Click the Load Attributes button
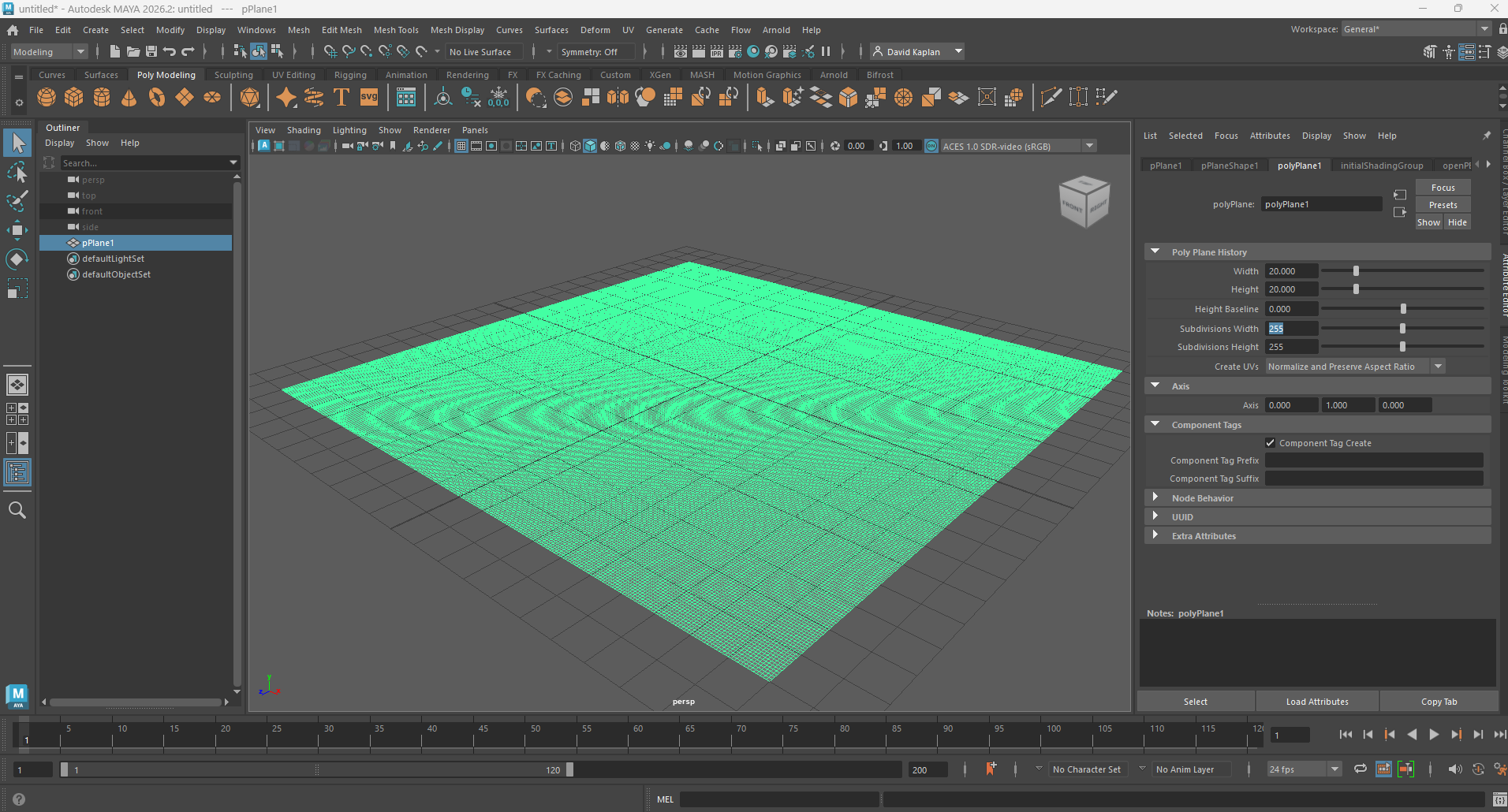 pos(1317,702)
